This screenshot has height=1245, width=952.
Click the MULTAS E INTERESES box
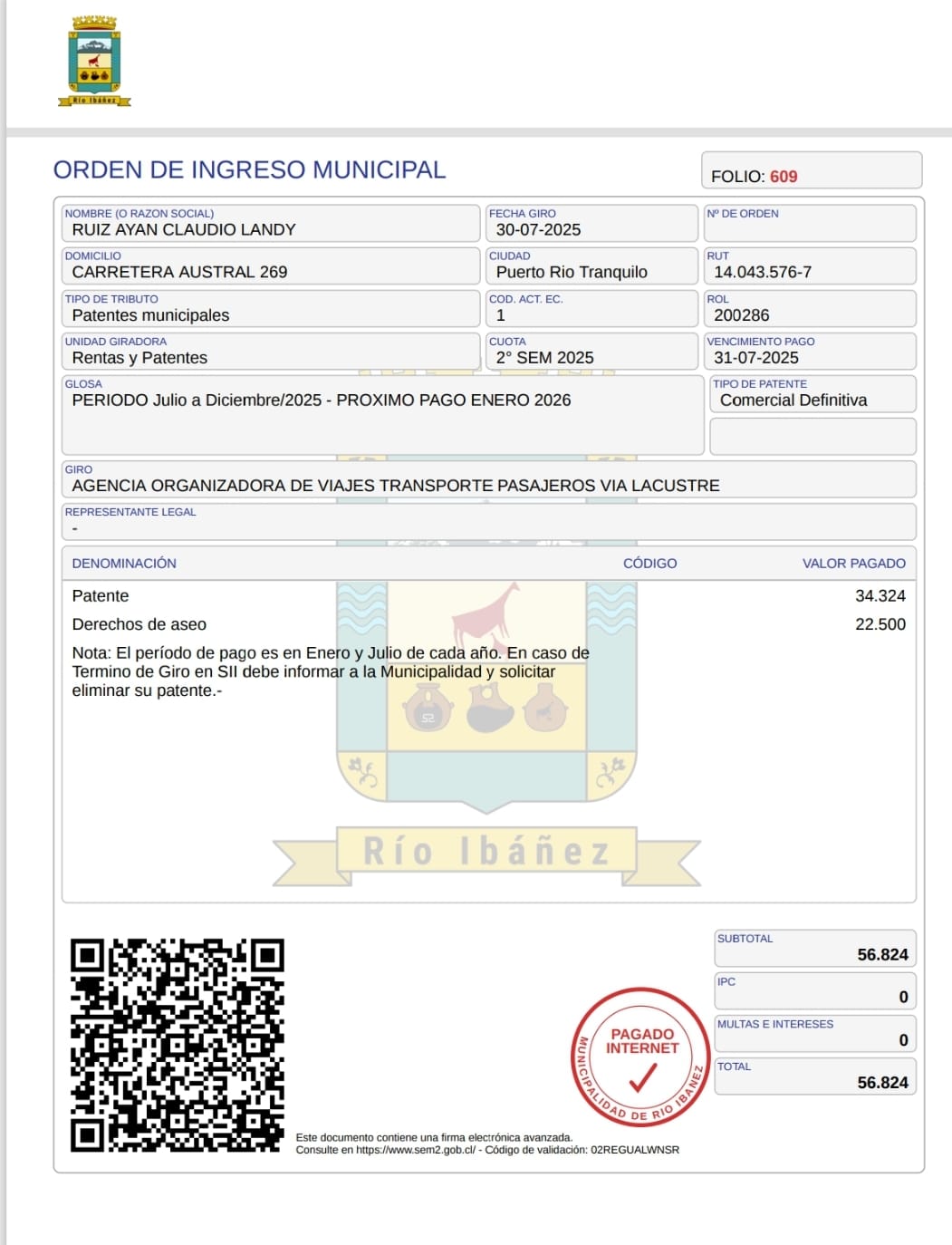815,1033
